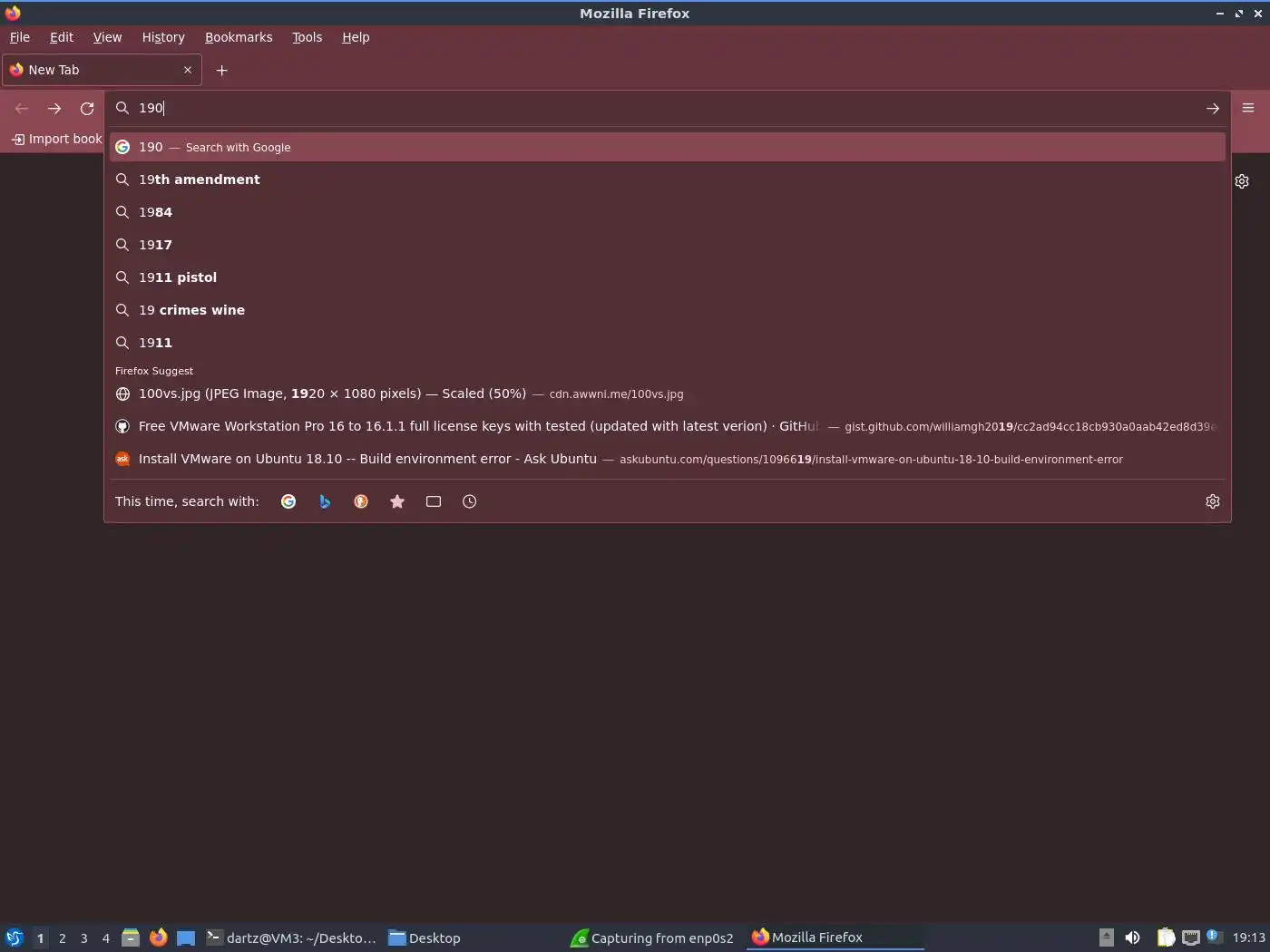
Task: Open the Install VMware on Ubuntu AskUbuntu result
Action: [668, 459]
